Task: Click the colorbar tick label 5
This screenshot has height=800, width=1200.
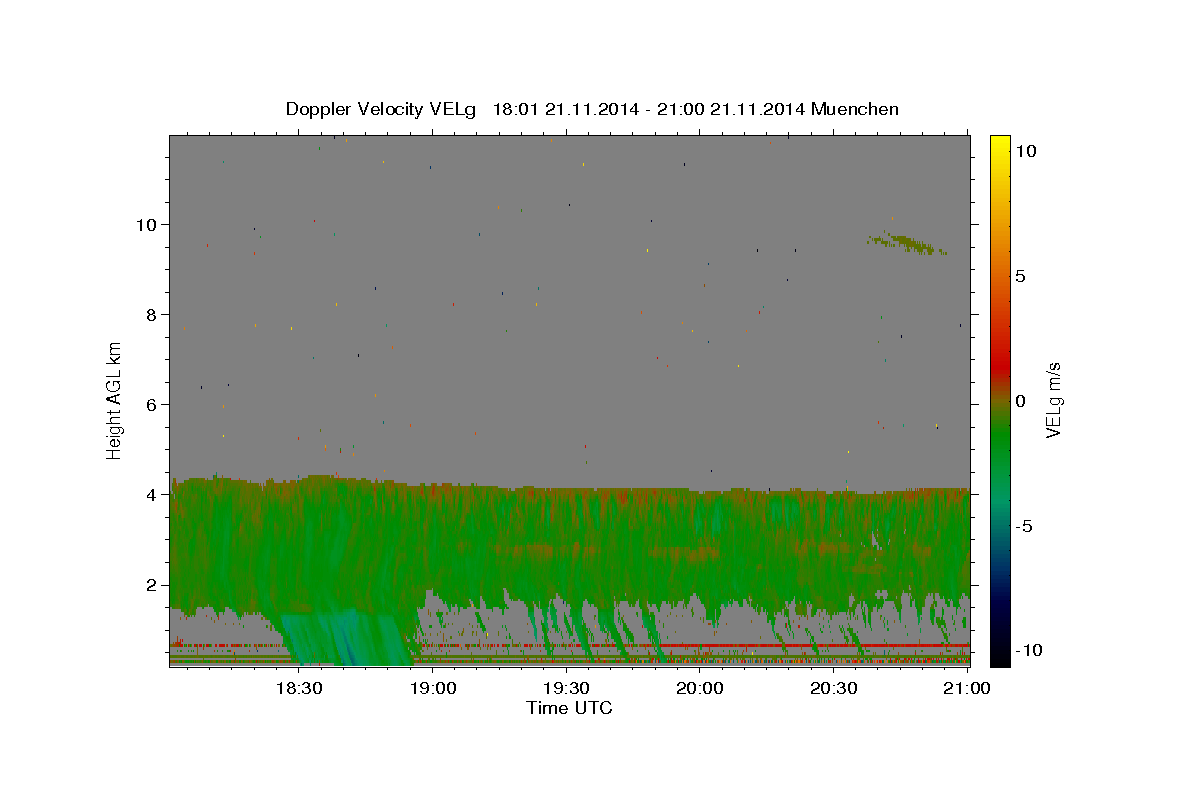Action: coord(1020,276)
